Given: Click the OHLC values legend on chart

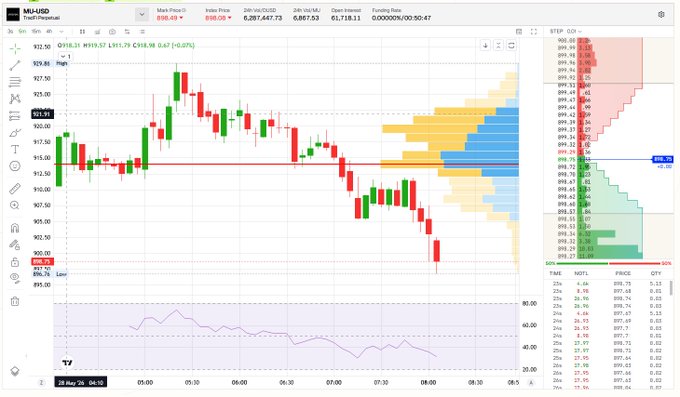Looking at the screenshot, I should [x=126, y=45].
